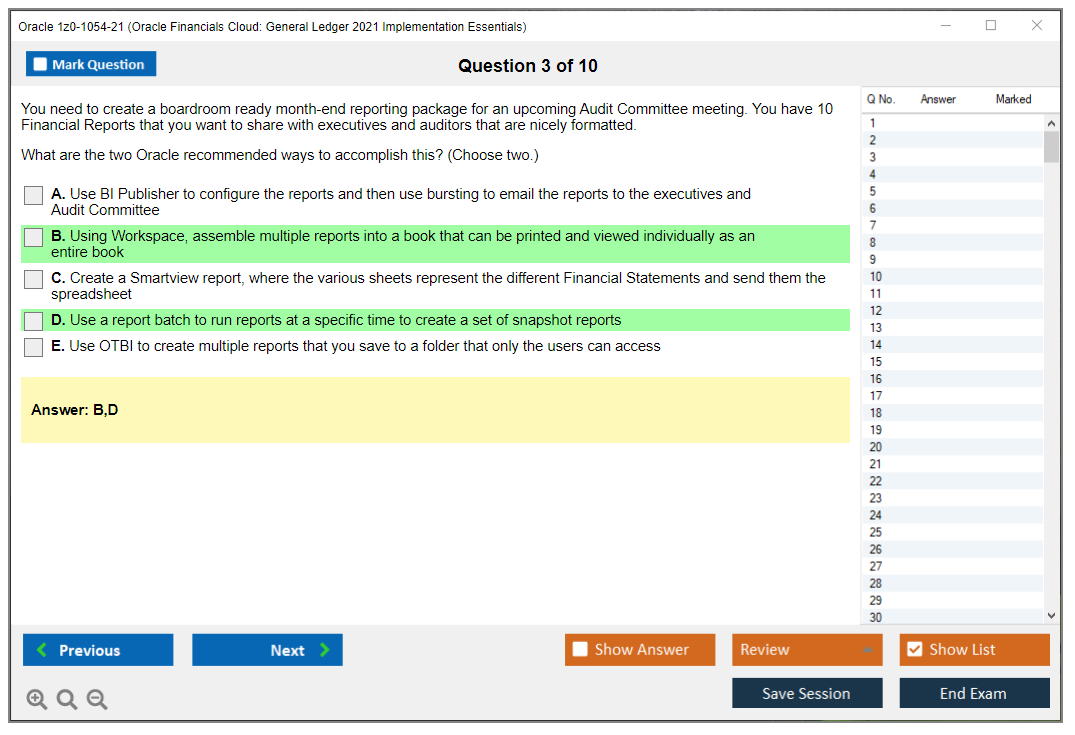Toggle the Show Answer checkbox
The height and width of the screenshot is (735, 1075).
(581, 650)
